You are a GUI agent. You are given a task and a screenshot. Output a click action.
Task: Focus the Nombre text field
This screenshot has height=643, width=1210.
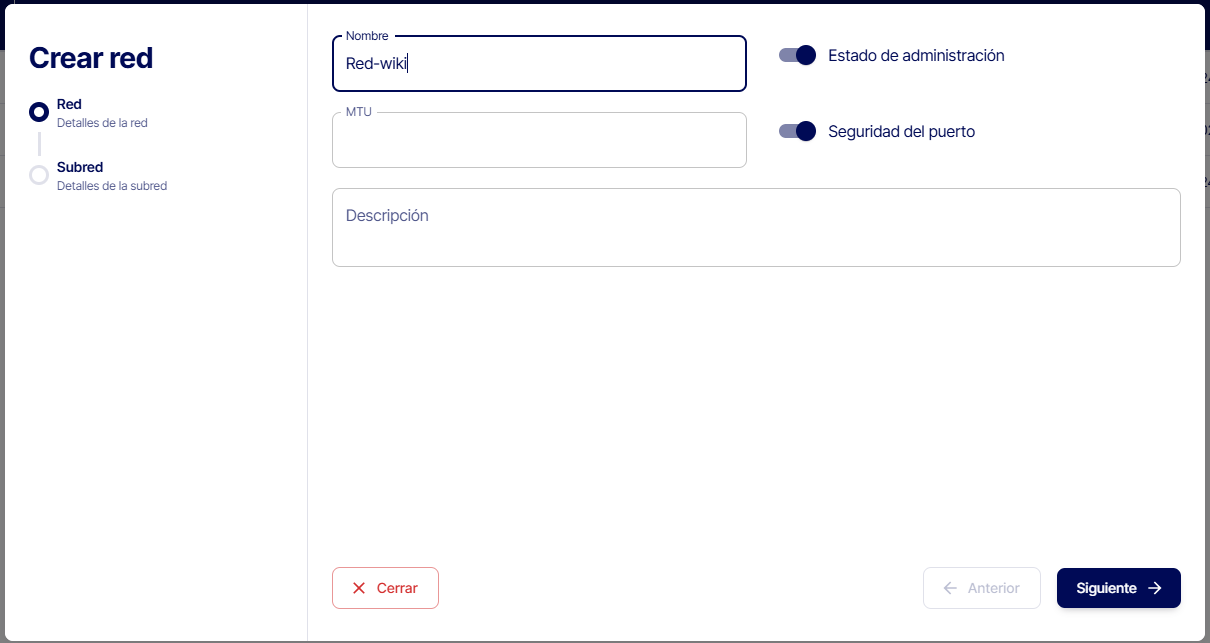click(x=539, y=64)
